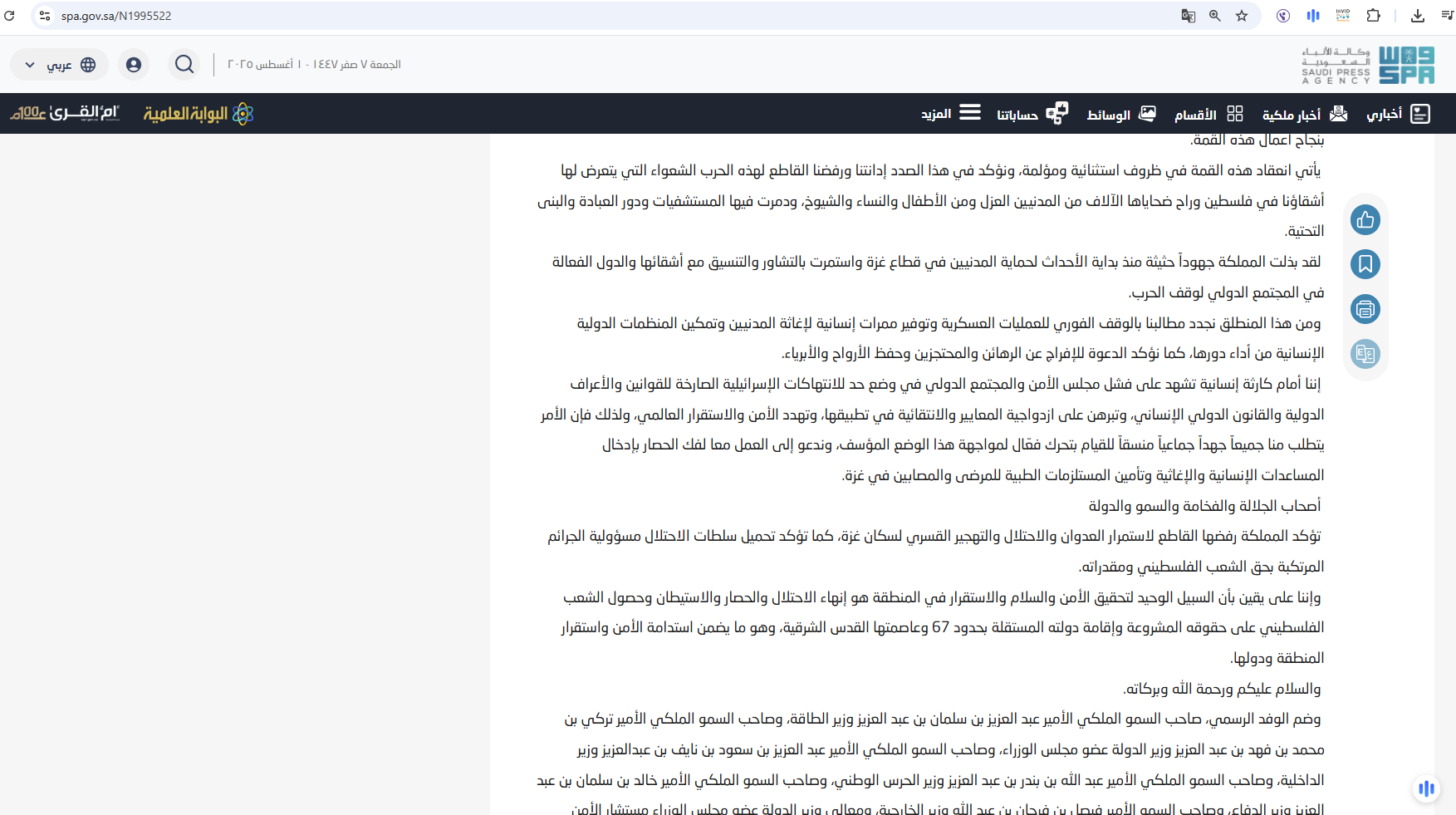Open the article translation (E/ع) icon
Image resolution: width=1456 pixels, height=815 pixels.
click(x=1365, y=354)
